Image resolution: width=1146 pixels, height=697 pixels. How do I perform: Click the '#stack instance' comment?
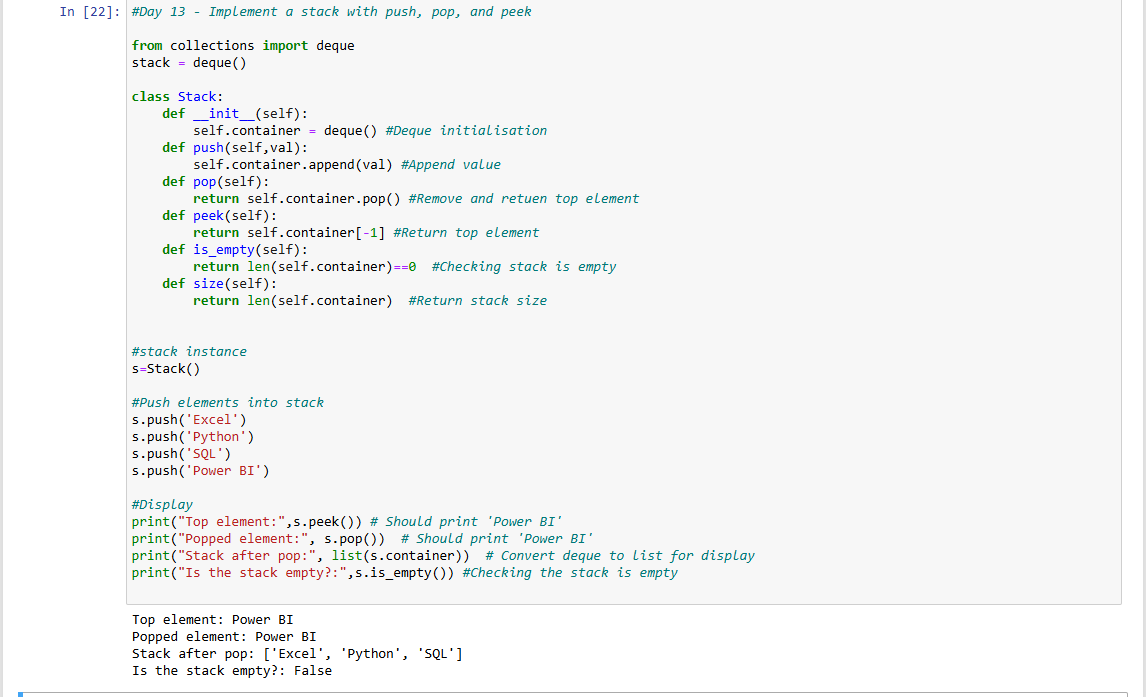click(189, 351)
